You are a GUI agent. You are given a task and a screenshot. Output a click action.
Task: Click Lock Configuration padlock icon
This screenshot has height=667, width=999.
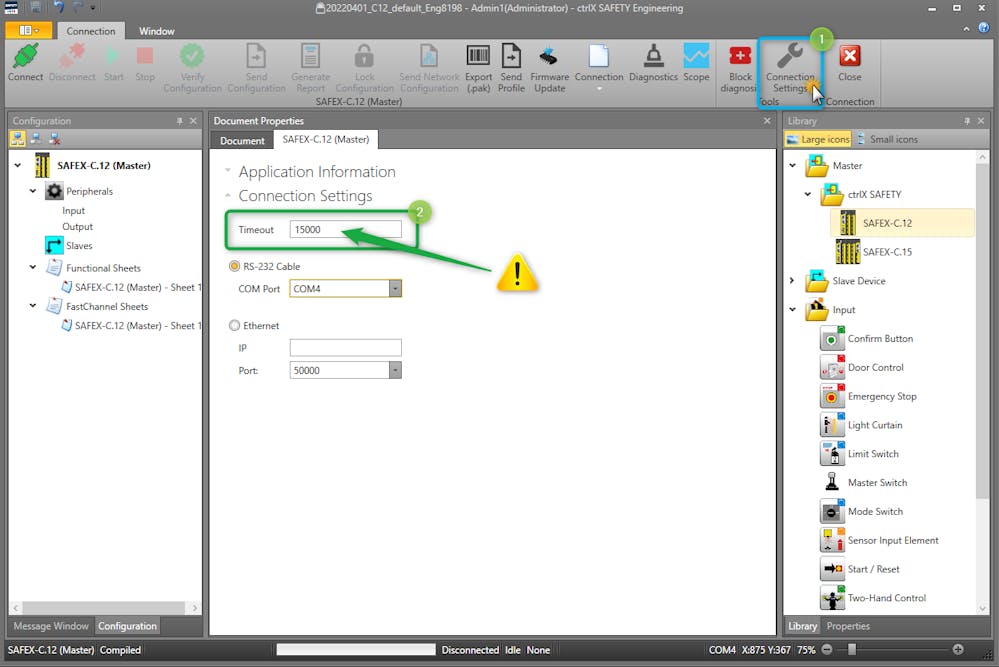pyautogui.click(x=364, y=57)
